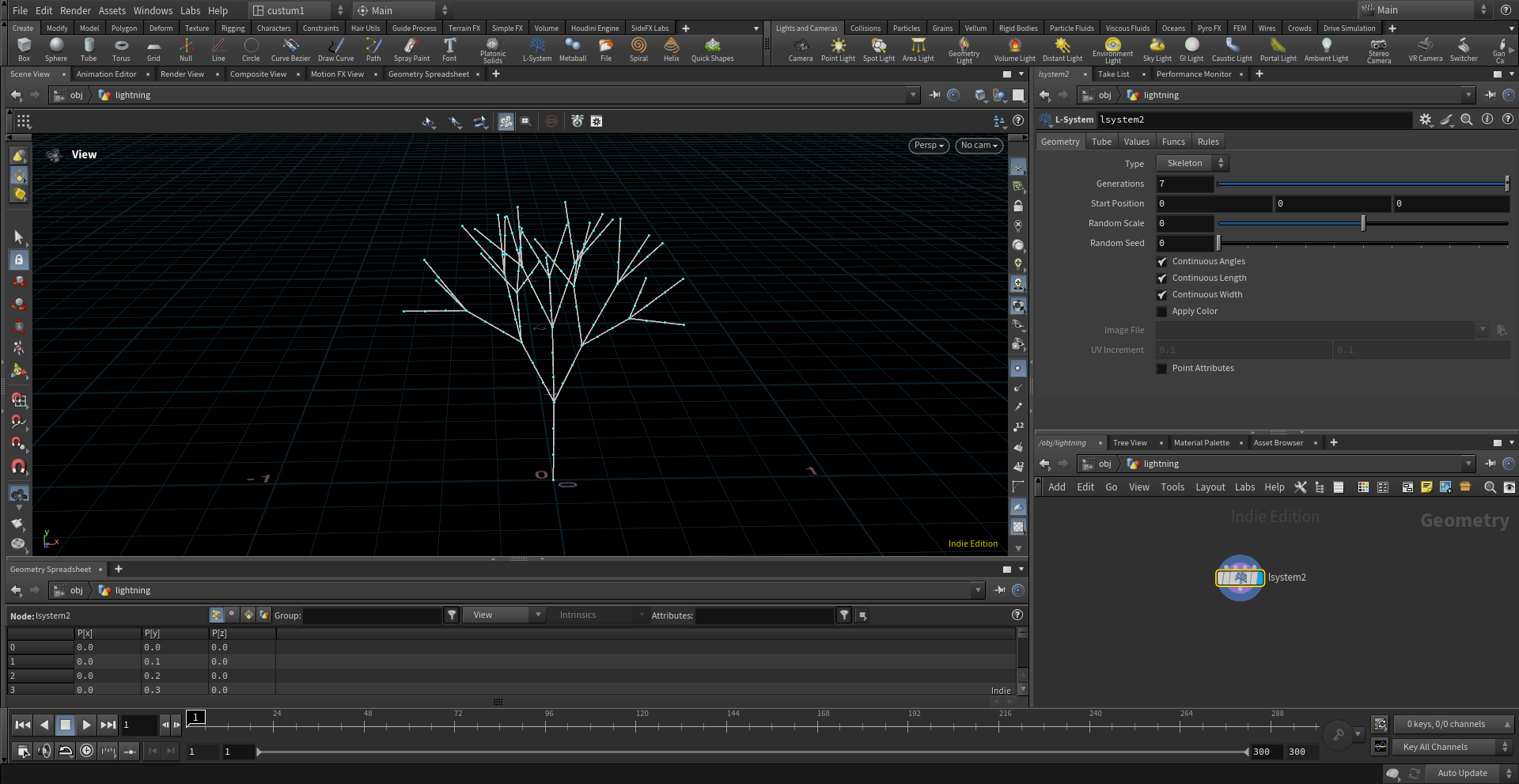Image resolution: width=1519 pixels, height=784 pixels.
Task: Switch to the Rules parameter tab
Action: [x=1208, y=142]
